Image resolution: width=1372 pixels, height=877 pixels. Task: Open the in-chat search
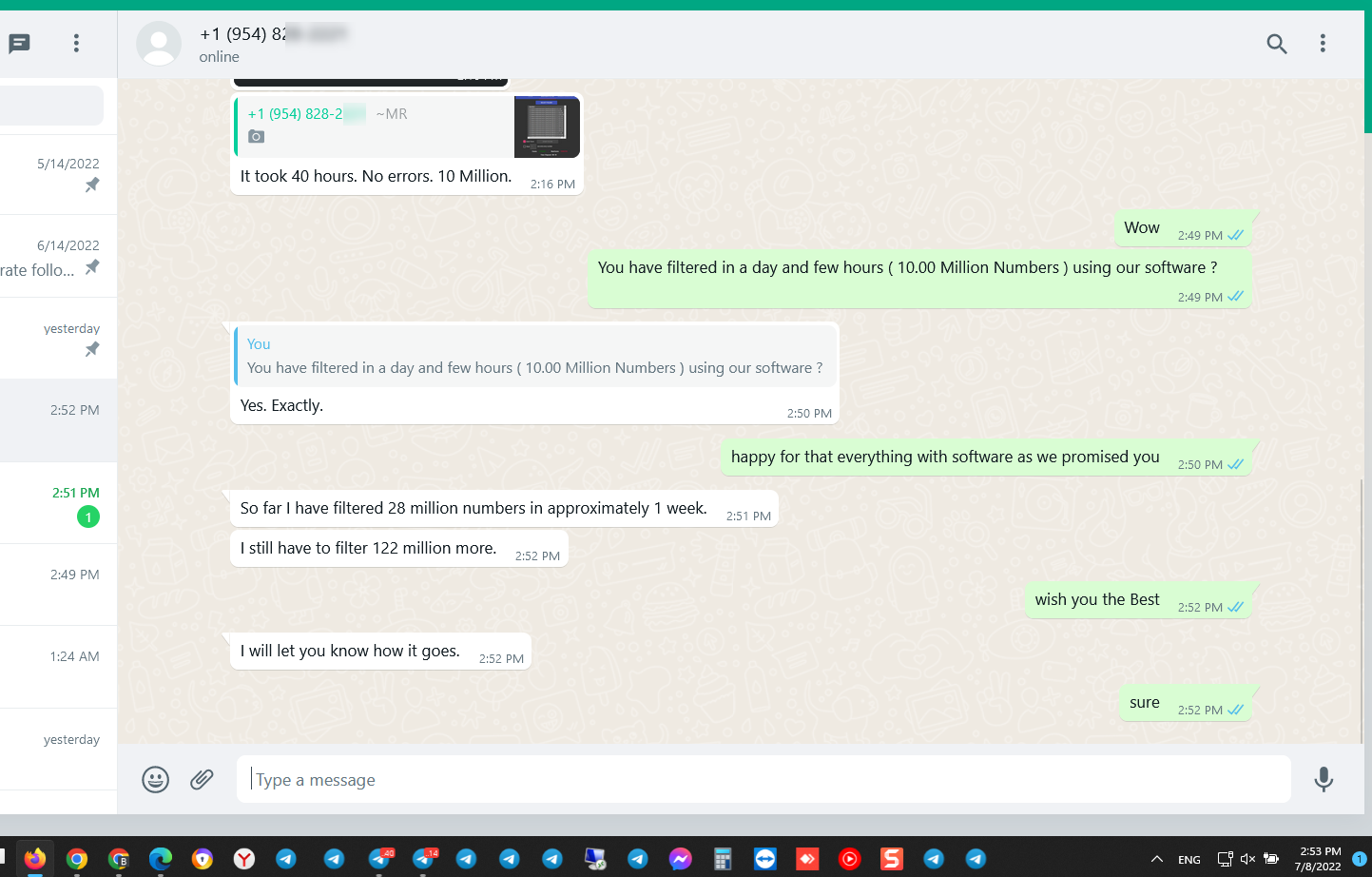tap(1277, 44)
